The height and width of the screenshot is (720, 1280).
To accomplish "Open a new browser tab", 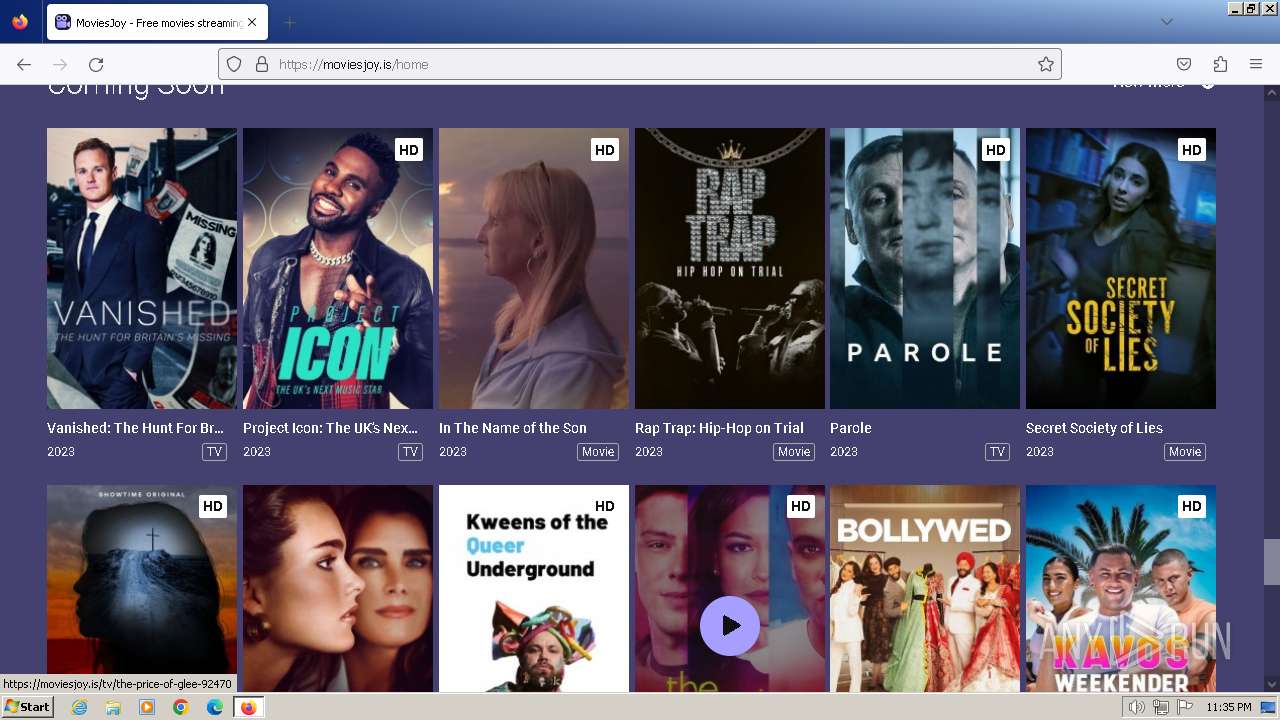I will pyautogui.click(x=289, y=22).
